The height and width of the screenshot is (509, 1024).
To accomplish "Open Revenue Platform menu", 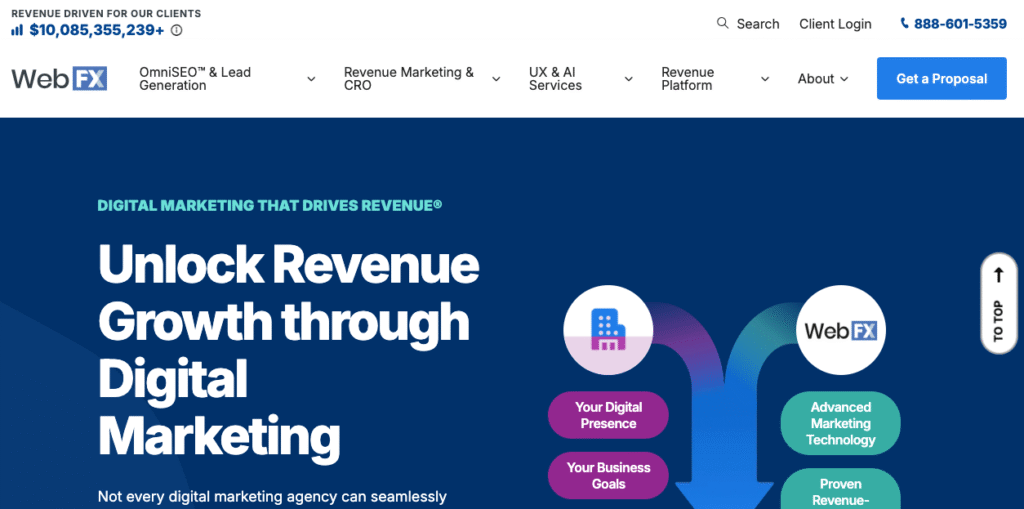I will 688,79.
